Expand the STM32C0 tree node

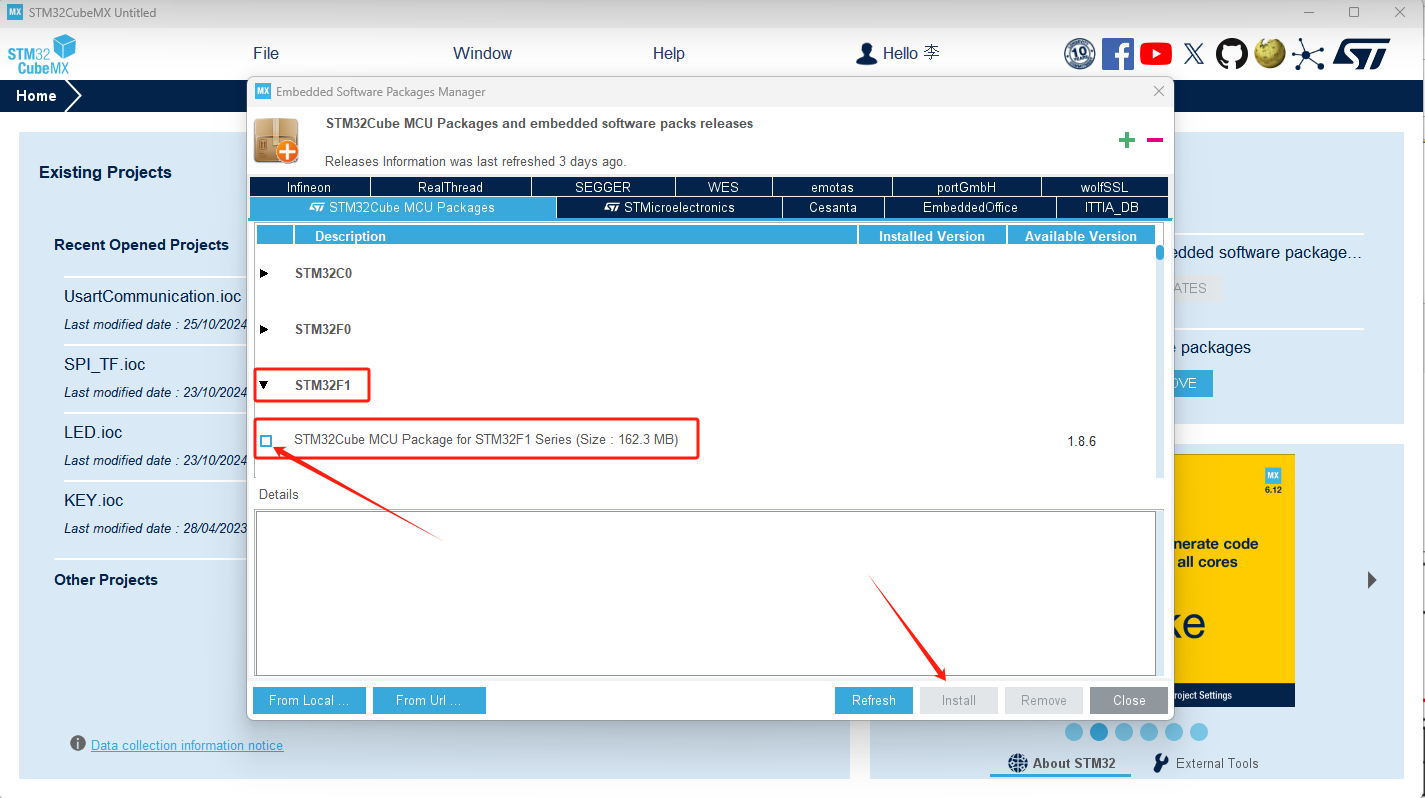[x=264, y=273]
